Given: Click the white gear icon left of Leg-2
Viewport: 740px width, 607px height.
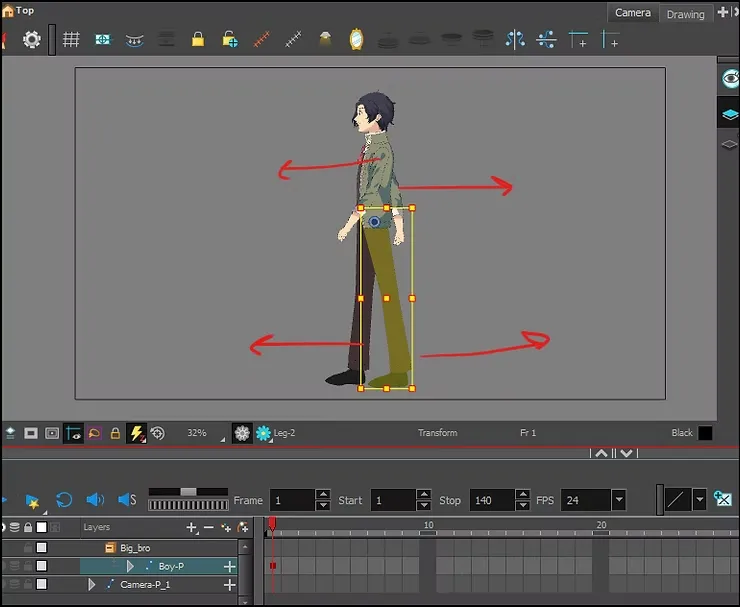Looking at the screenshot, I should point(242,433).
